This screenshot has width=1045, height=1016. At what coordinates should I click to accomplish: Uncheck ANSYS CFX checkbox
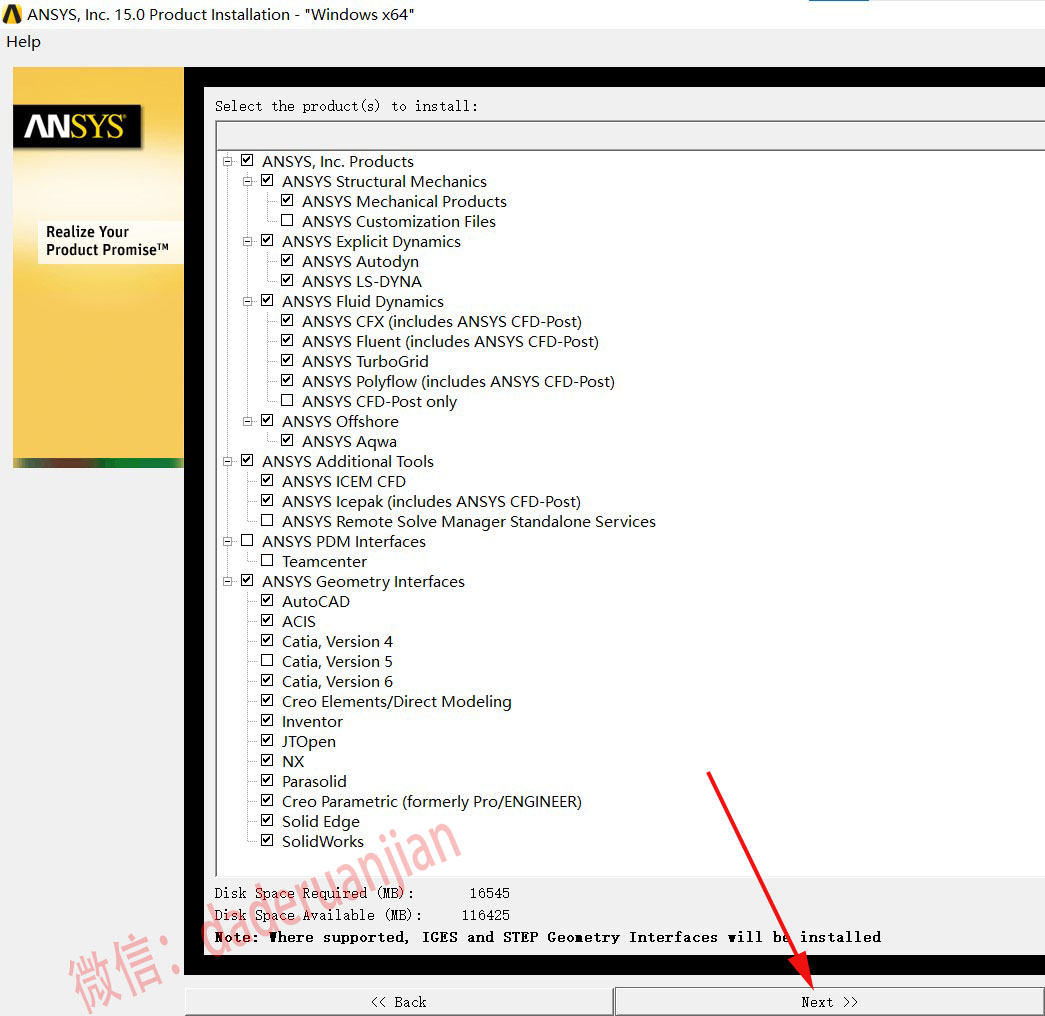(287, 321)
